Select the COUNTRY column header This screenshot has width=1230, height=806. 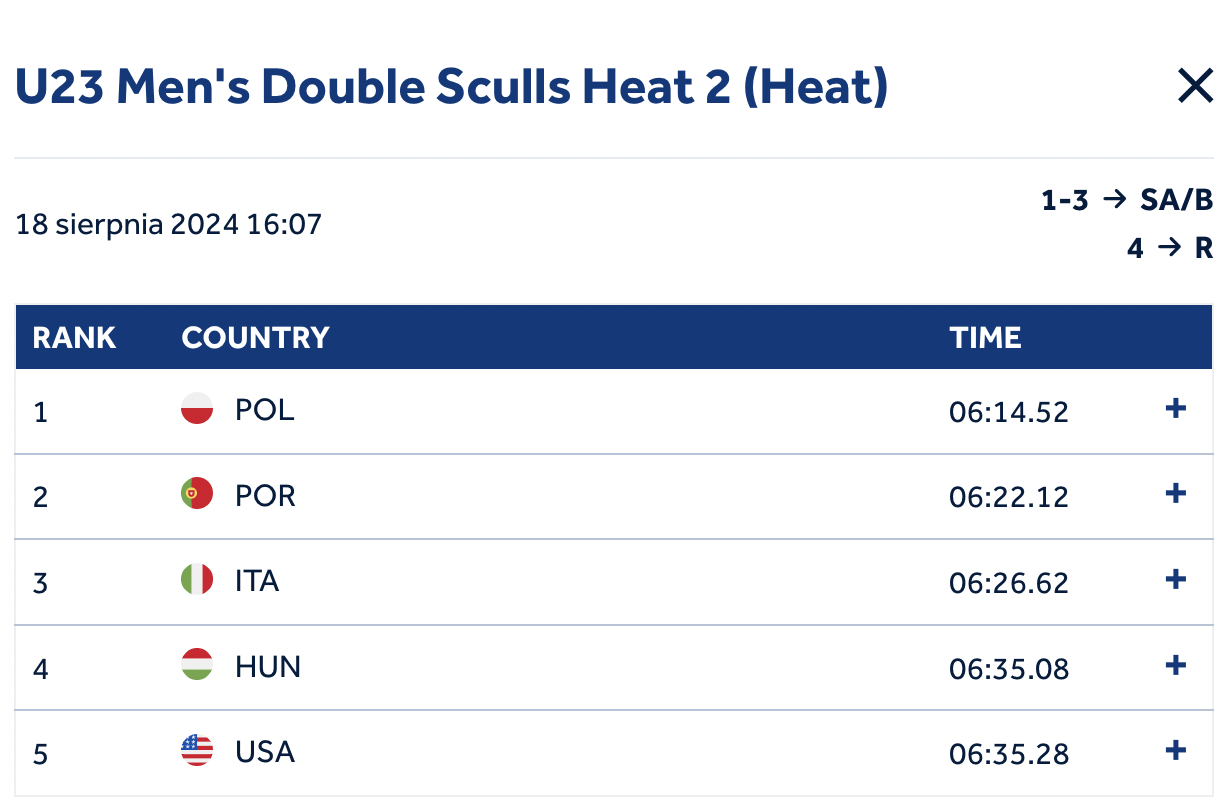(x=255, y=338)
